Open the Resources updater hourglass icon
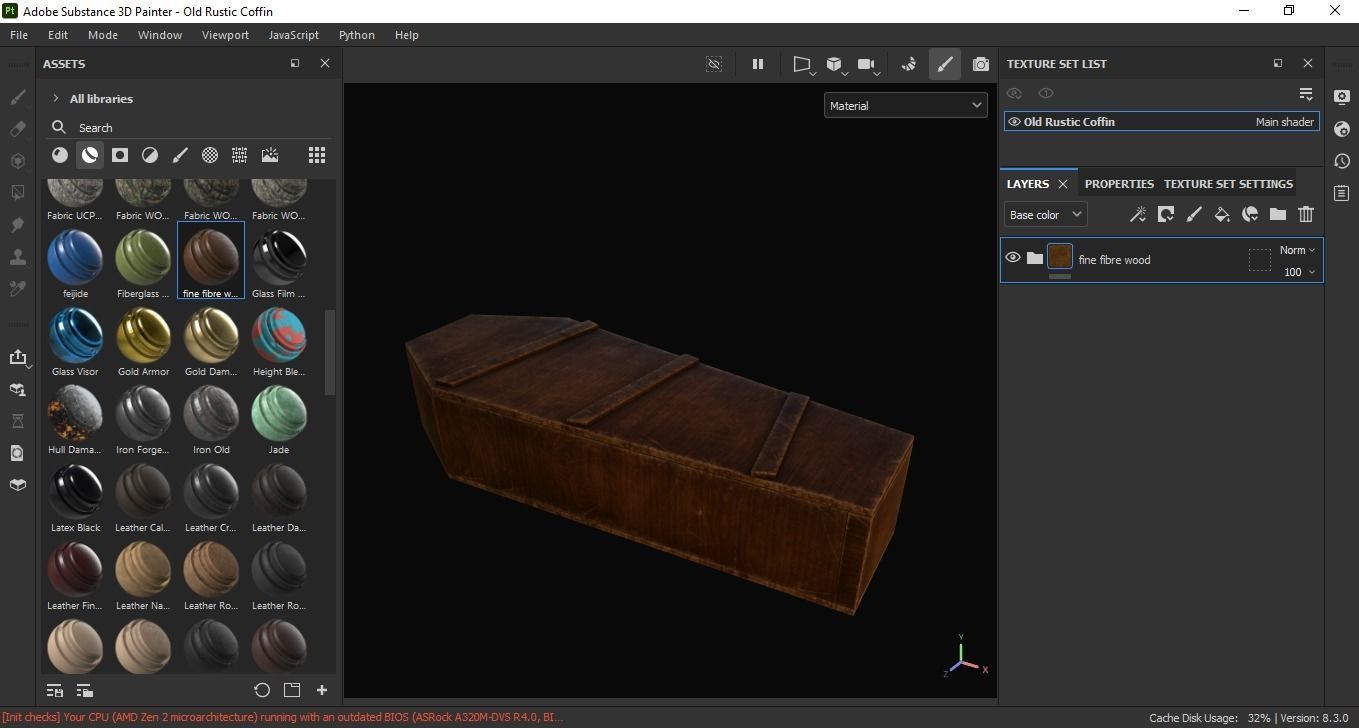The width and height of the screenshot is (1359, 728). coord(18,421)
